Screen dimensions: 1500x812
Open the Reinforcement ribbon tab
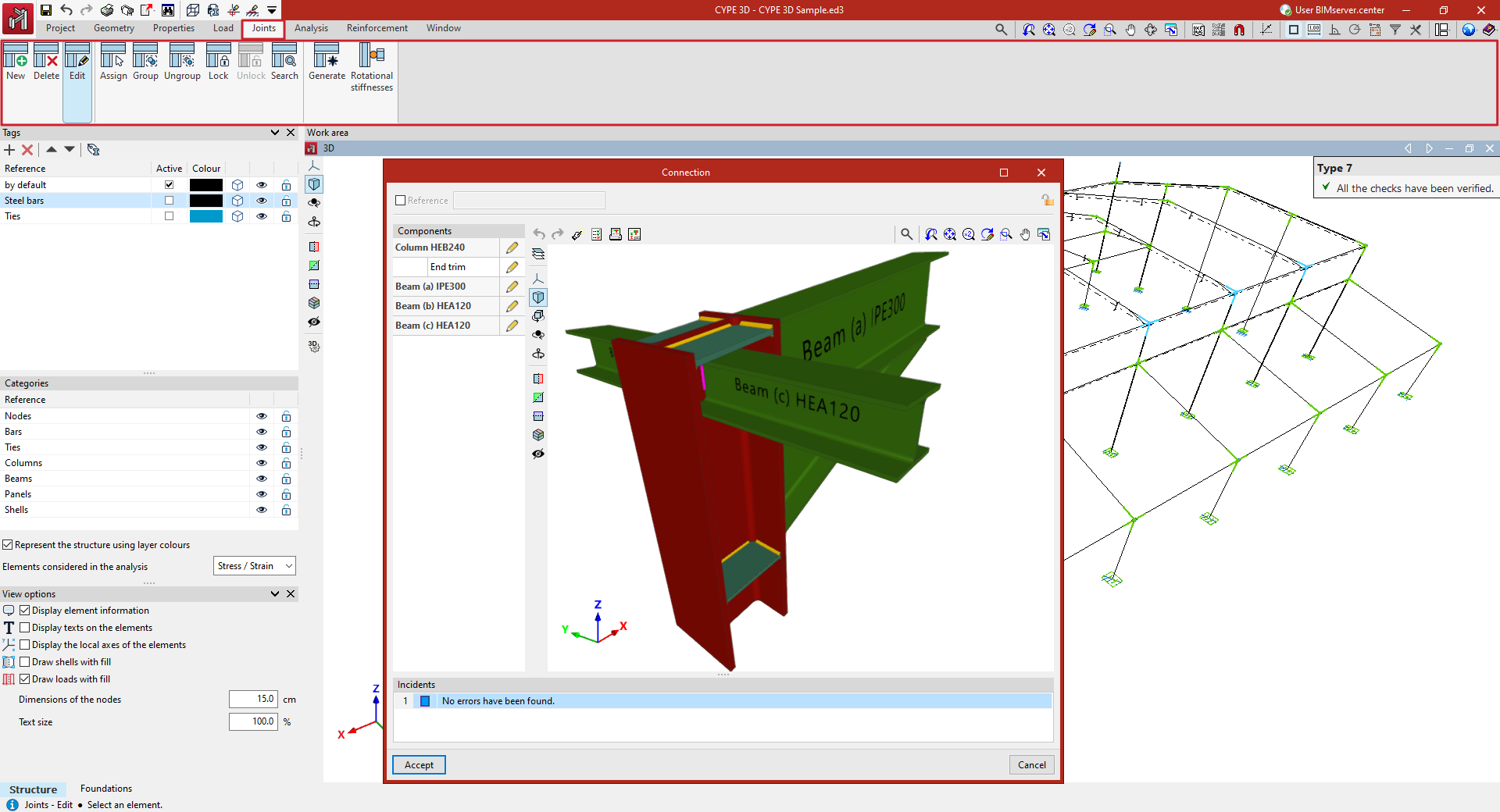(x=377, y=28)
